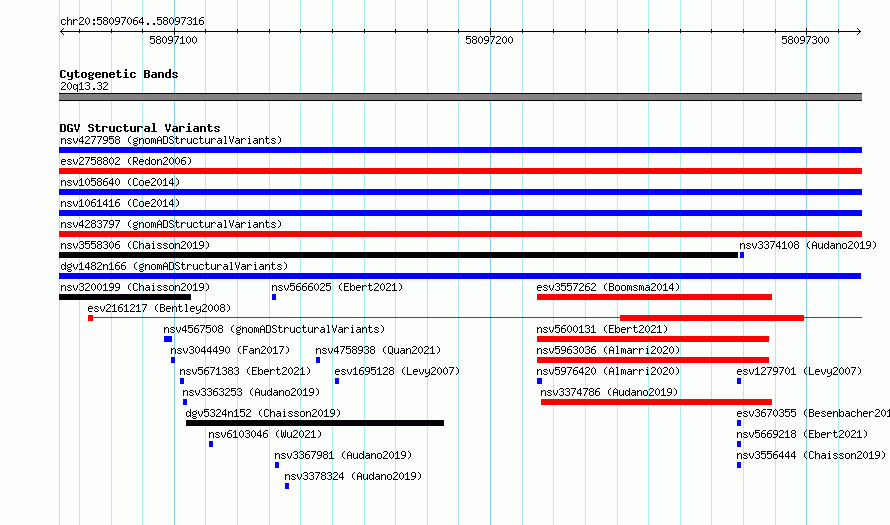Open nsv3556444 (Chaisson2019) label
Viewport: 890px width, 525px height.
pos(811,455)
